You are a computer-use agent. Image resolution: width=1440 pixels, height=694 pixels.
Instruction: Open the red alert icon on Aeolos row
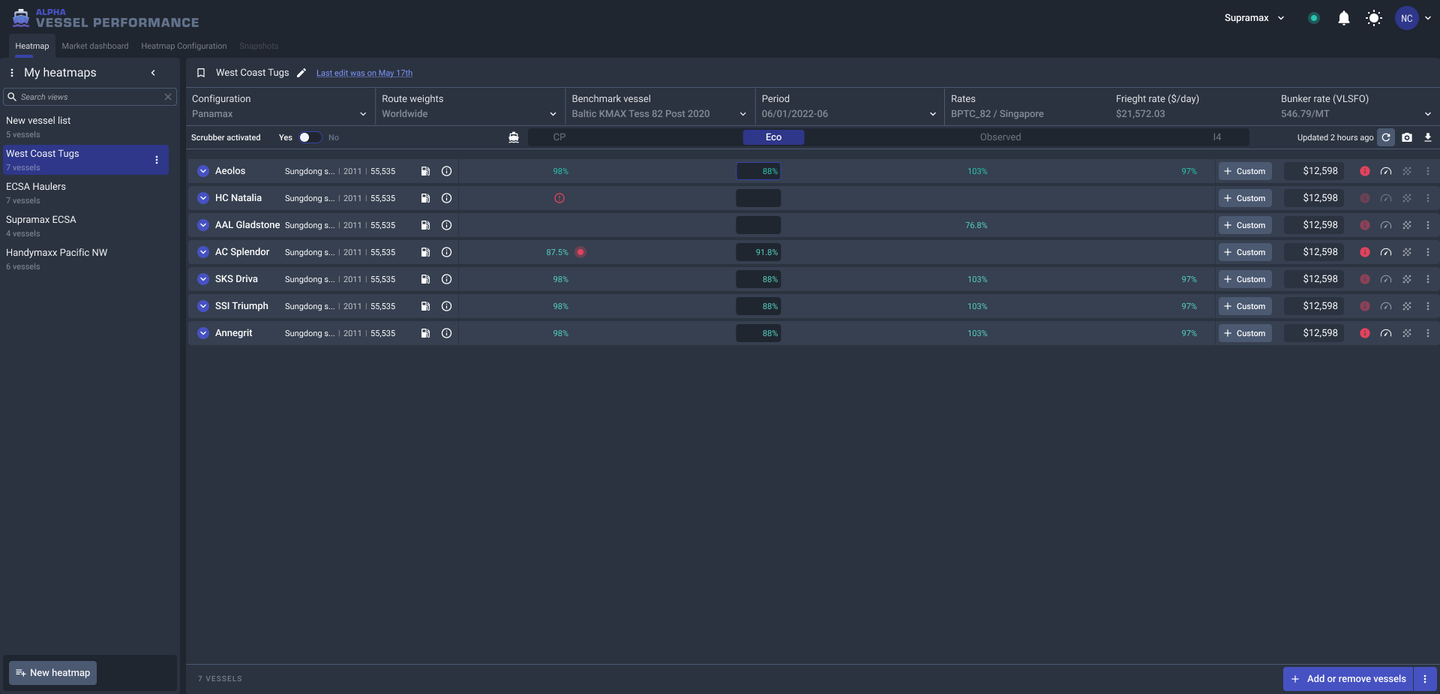(x=1365, y=171)
